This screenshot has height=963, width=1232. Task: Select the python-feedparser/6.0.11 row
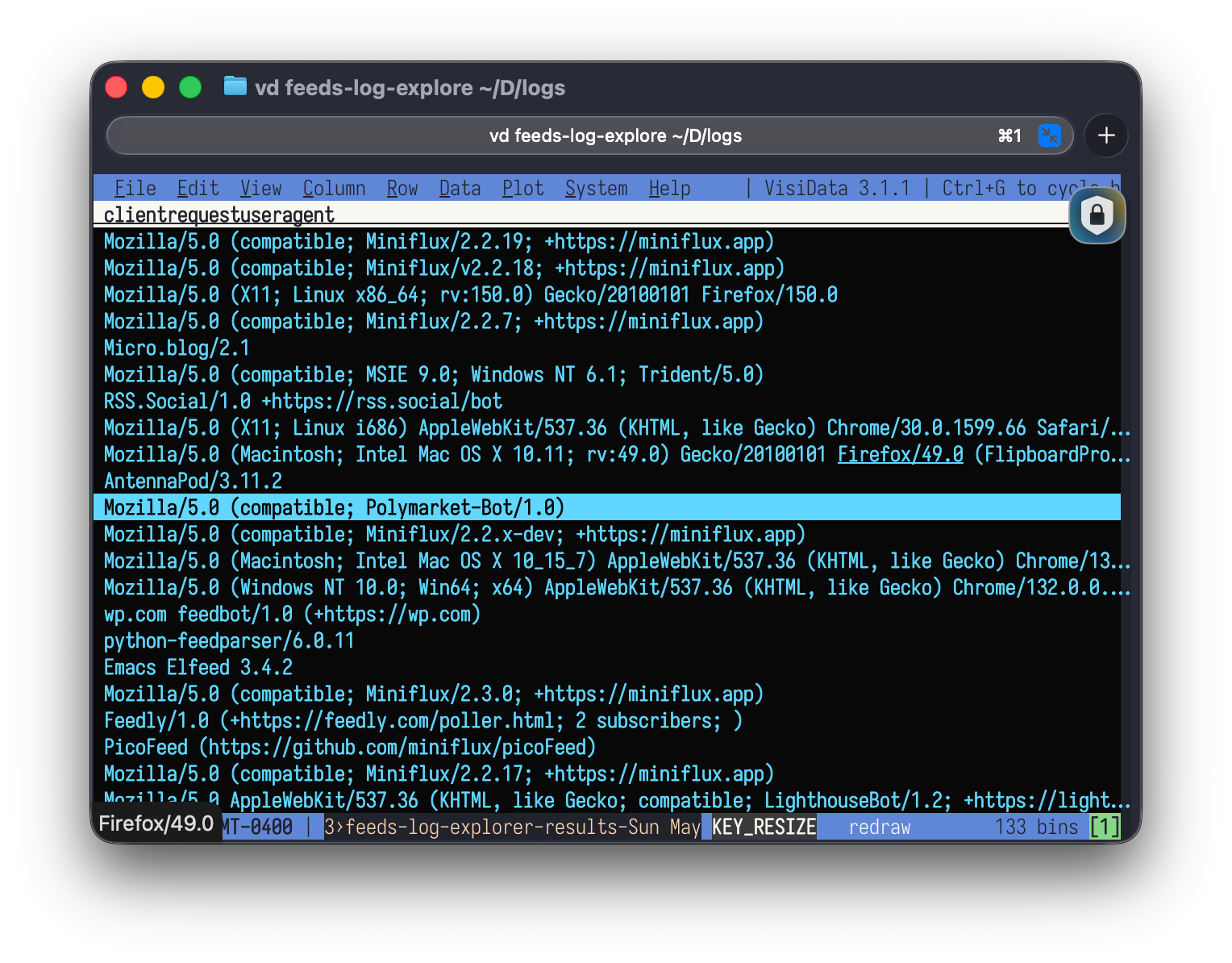tap(607, 640)
